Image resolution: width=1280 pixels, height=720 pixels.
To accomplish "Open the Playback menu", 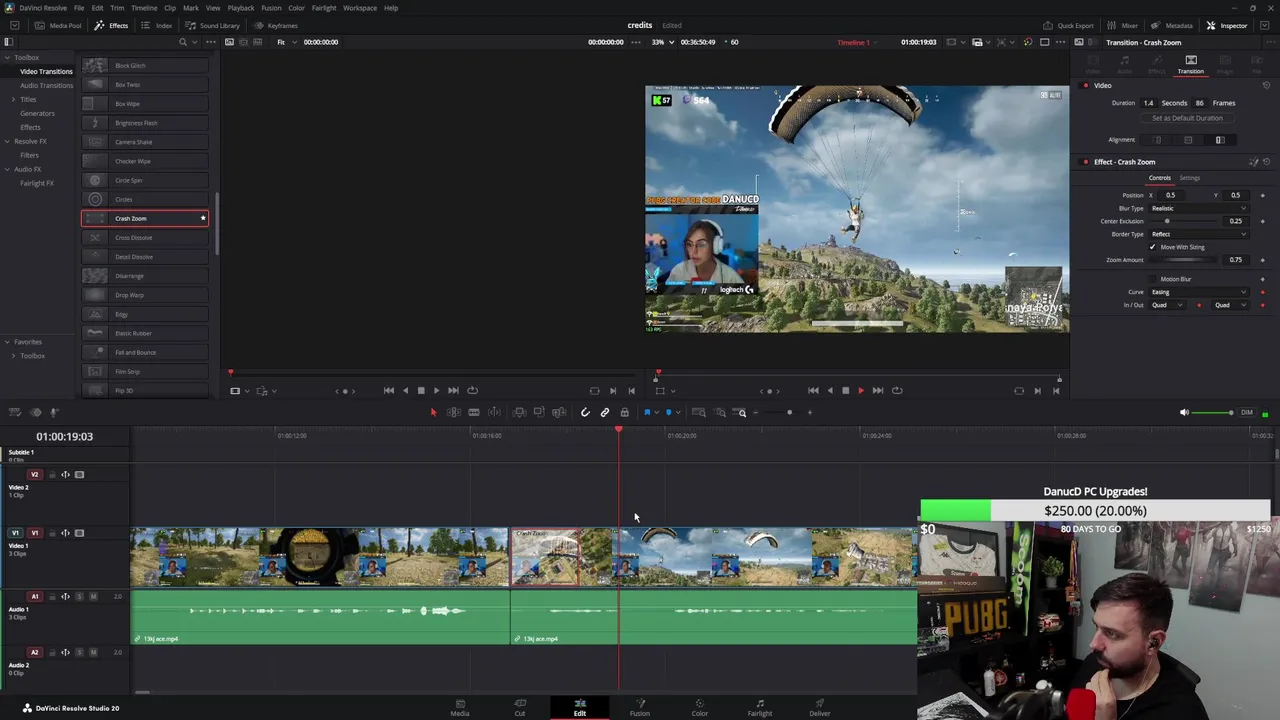I will [x=241, y=8].
